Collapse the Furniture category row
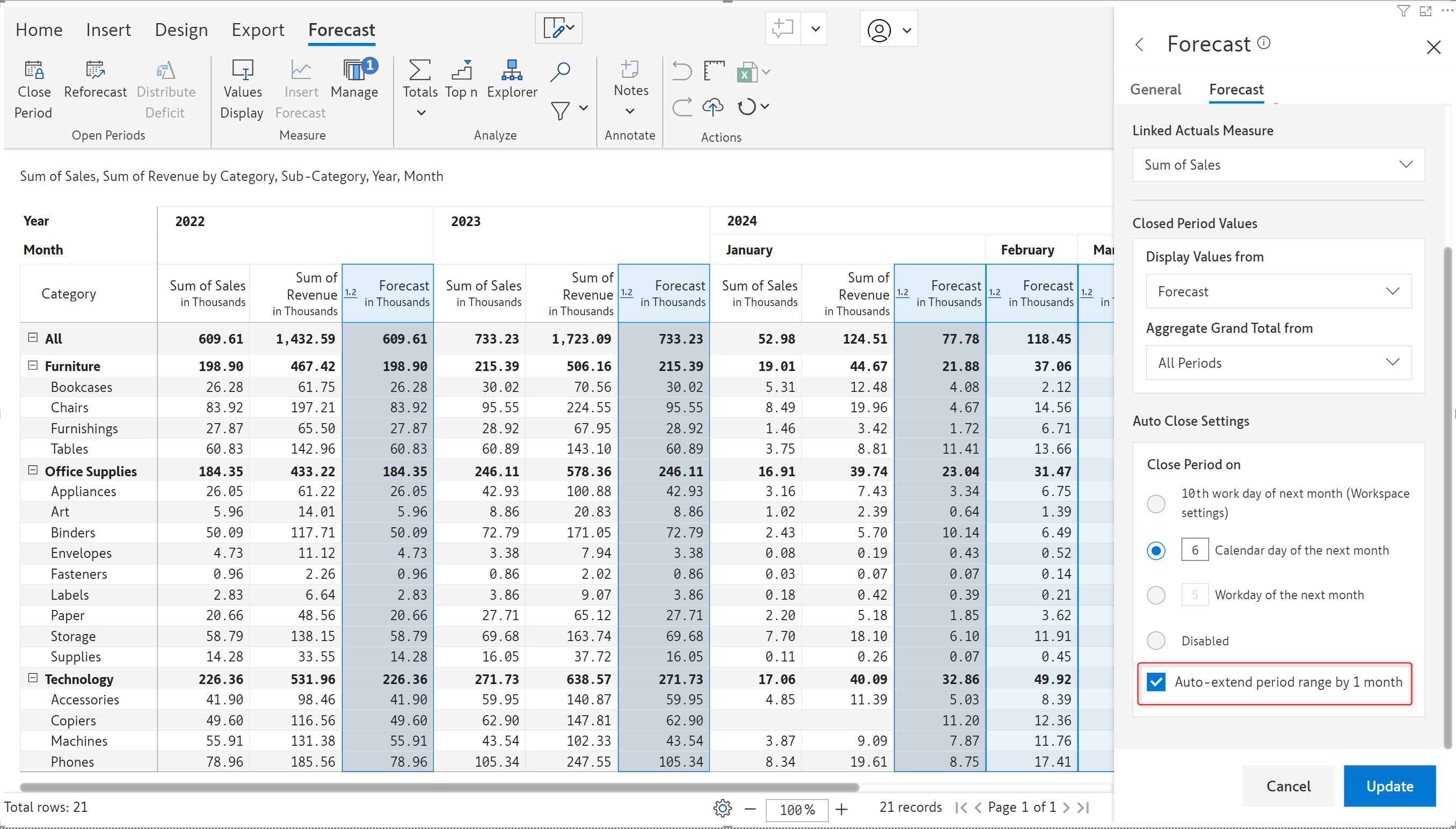 33,366
